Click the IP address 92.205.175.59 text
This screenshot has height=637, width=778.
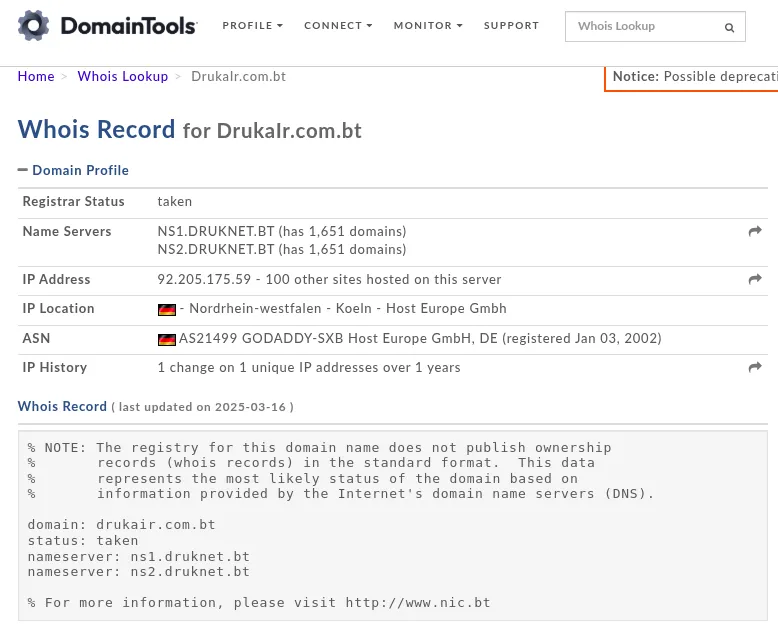204,279
